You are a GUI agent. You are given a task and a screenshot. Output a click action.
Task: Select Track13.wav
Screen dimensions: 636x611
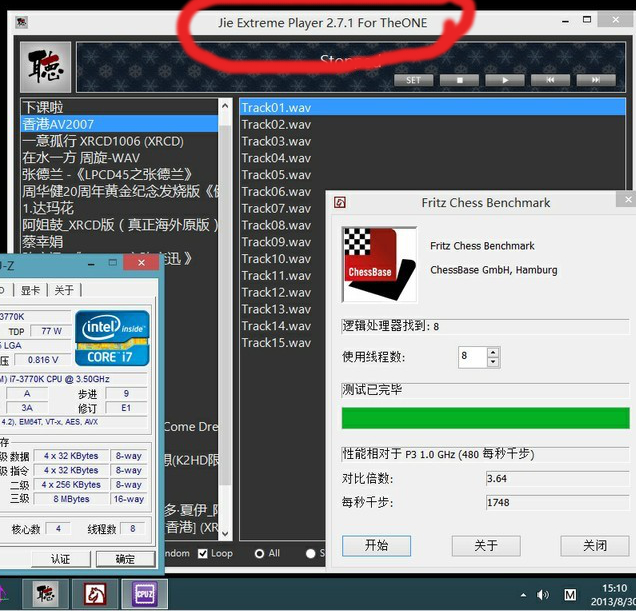tap(282, 309)
